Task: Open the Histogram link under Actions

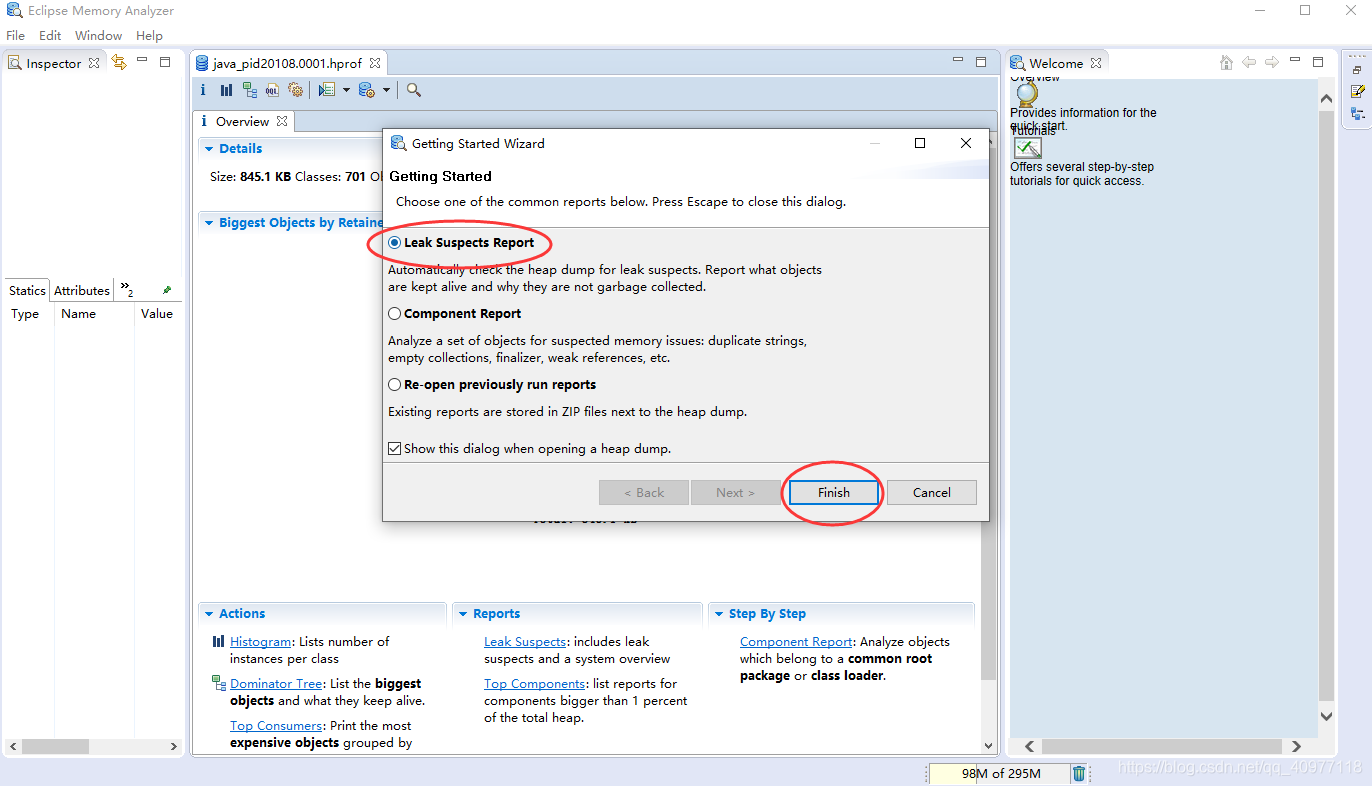Action: pyautogui.click(x=260, y=642)
